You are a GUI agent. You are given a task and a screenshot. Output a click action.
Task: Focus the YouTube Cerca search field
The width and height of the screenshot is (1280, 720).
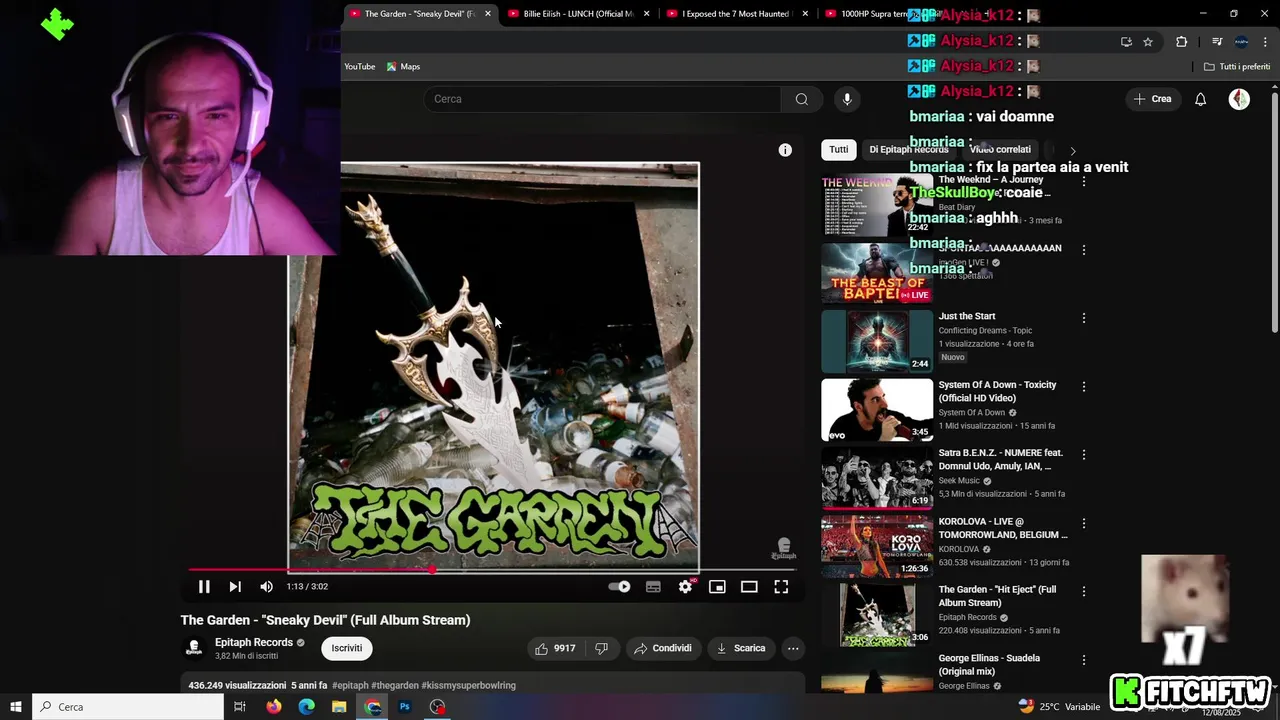(603, 99)
